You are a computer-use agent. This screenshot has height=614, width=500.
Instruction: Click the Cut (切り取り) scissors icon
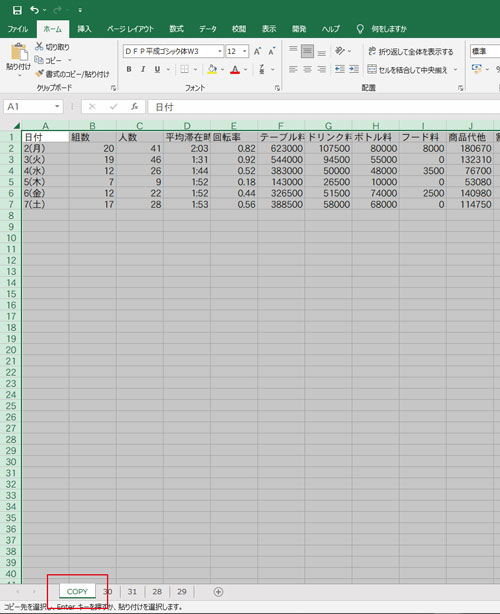tap(39, 47)
